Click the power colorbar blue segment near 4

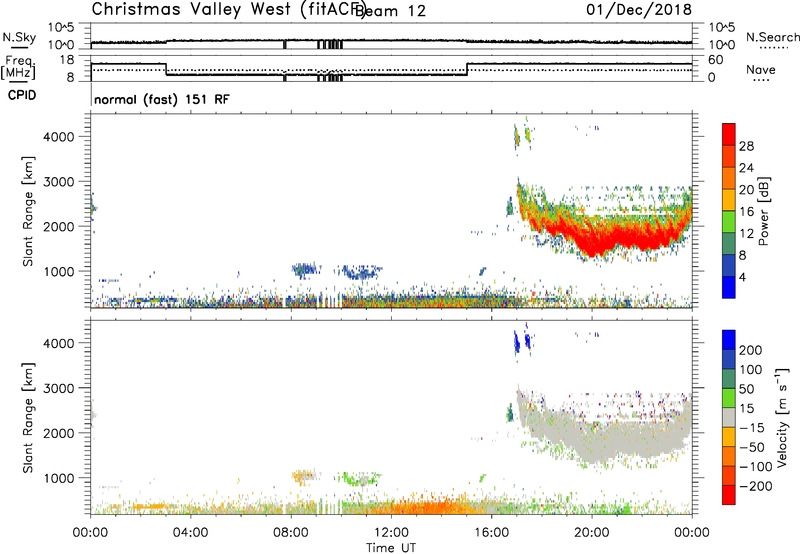(729, 286)
